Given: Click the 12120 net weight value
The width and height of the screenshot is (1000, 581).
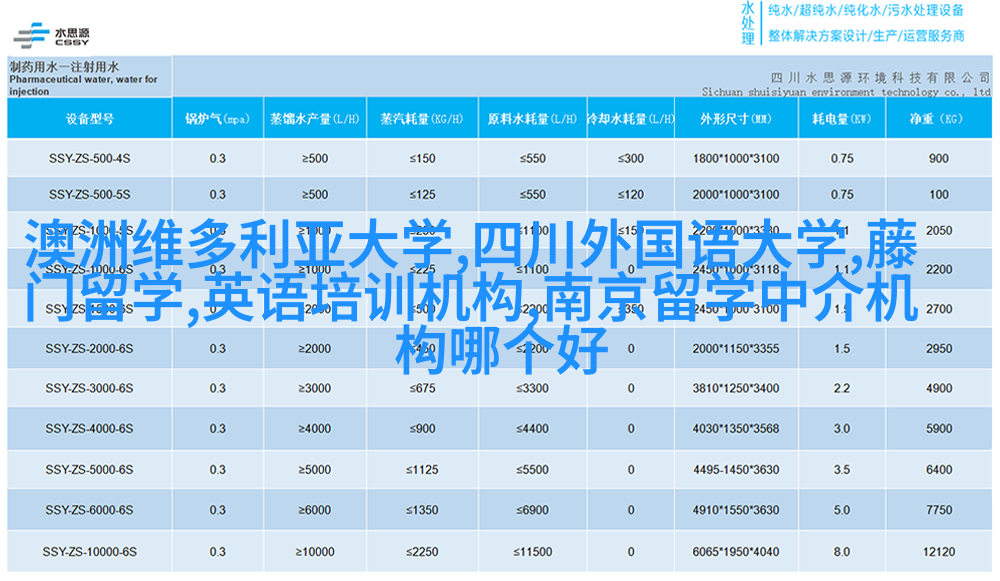Looking at the screenshot, I should tap(939, 552).
